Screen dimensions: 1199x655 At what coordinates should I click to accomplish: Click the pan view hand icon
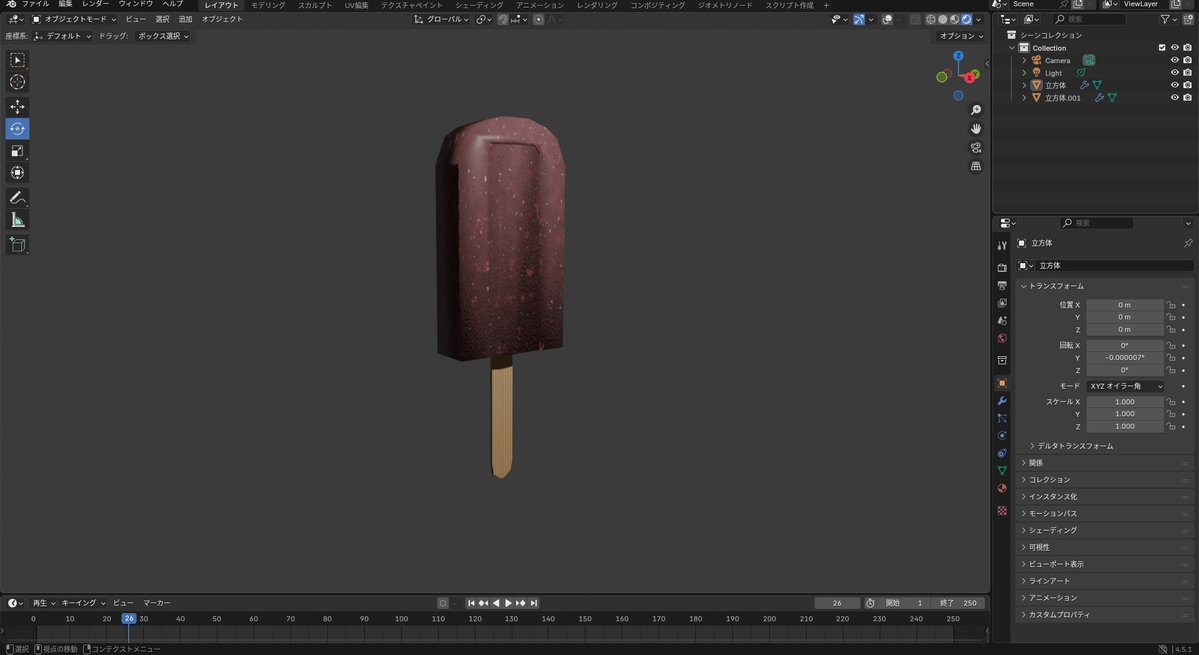click(x=976, y=128)
